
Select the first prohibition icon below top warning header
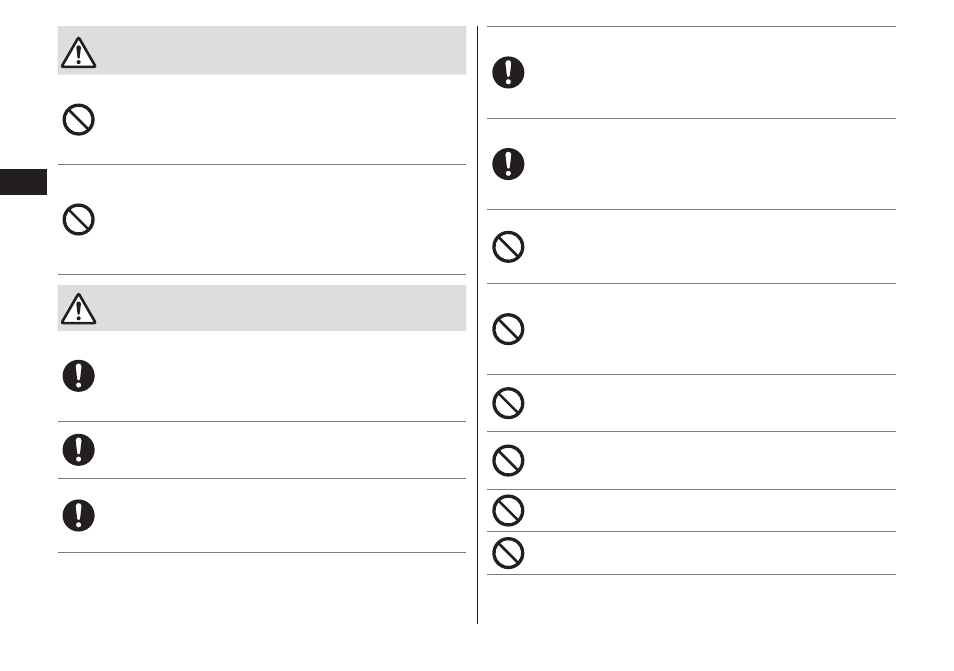click(78, 120)
